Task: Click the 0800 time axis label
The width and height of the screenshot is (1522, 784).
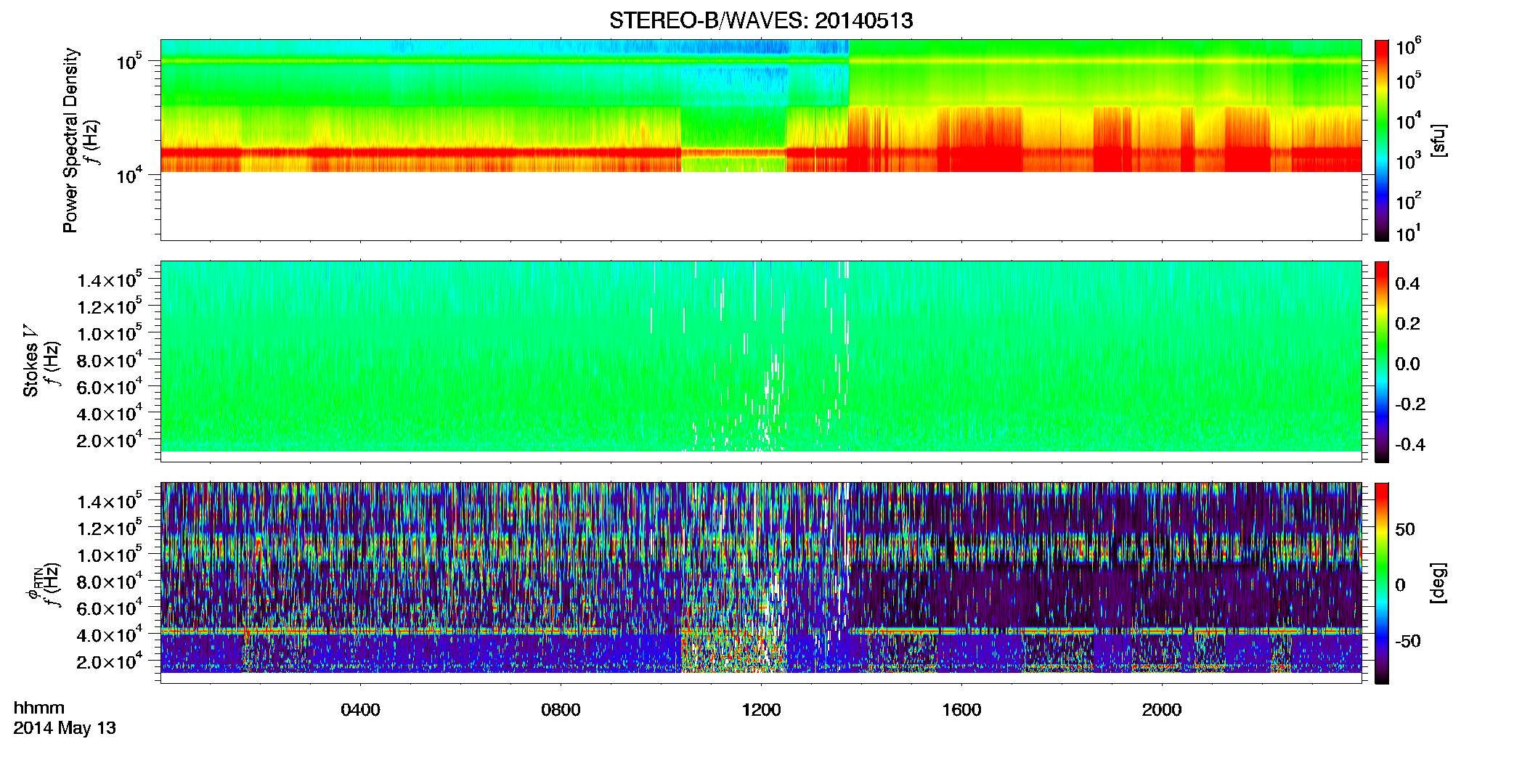Action: (x=561, y=710)
